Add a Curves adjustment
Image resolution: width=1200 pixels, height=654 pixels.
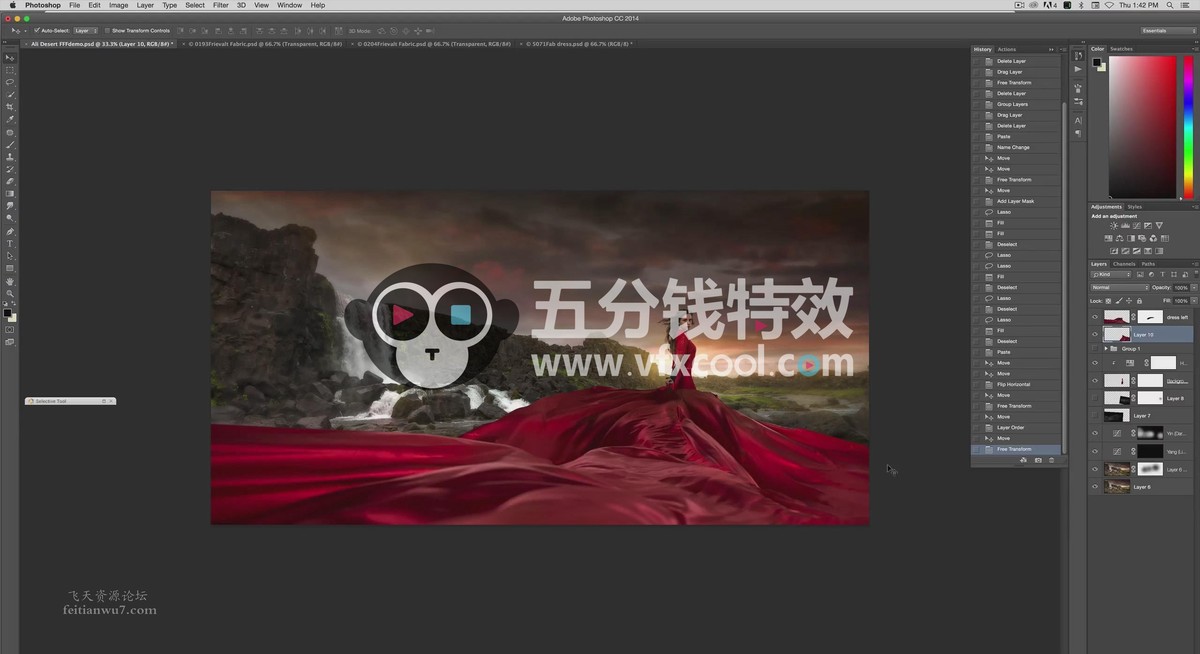(1136, 226)
